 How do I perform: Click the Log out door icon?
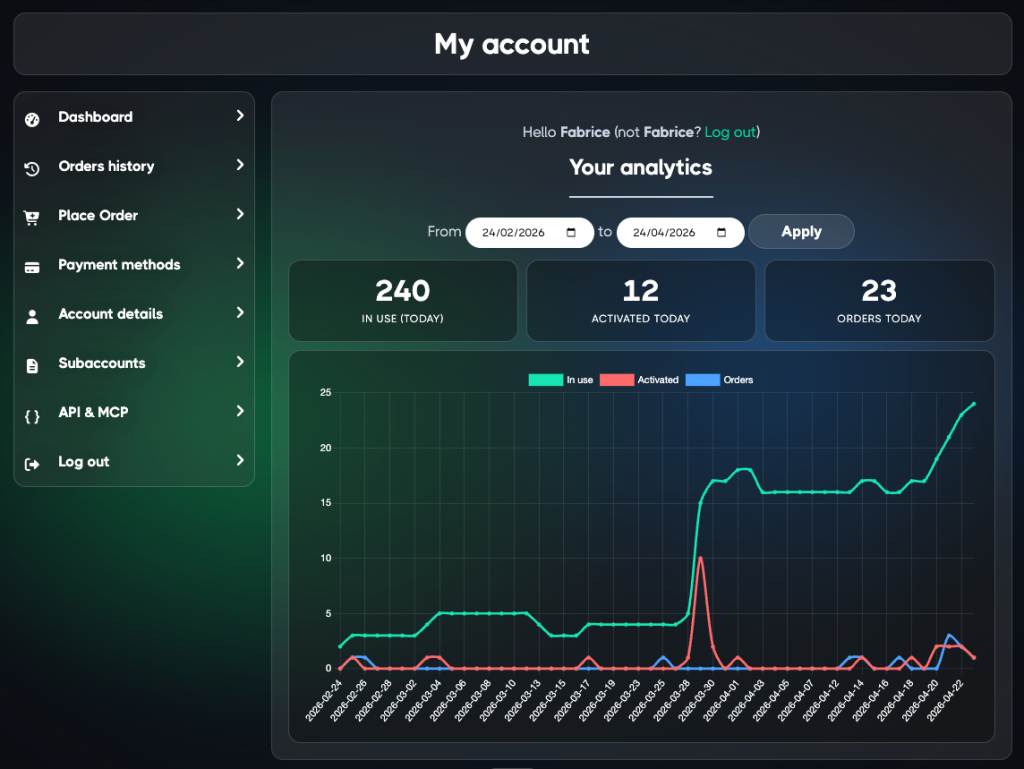click(x=32, y=464)
